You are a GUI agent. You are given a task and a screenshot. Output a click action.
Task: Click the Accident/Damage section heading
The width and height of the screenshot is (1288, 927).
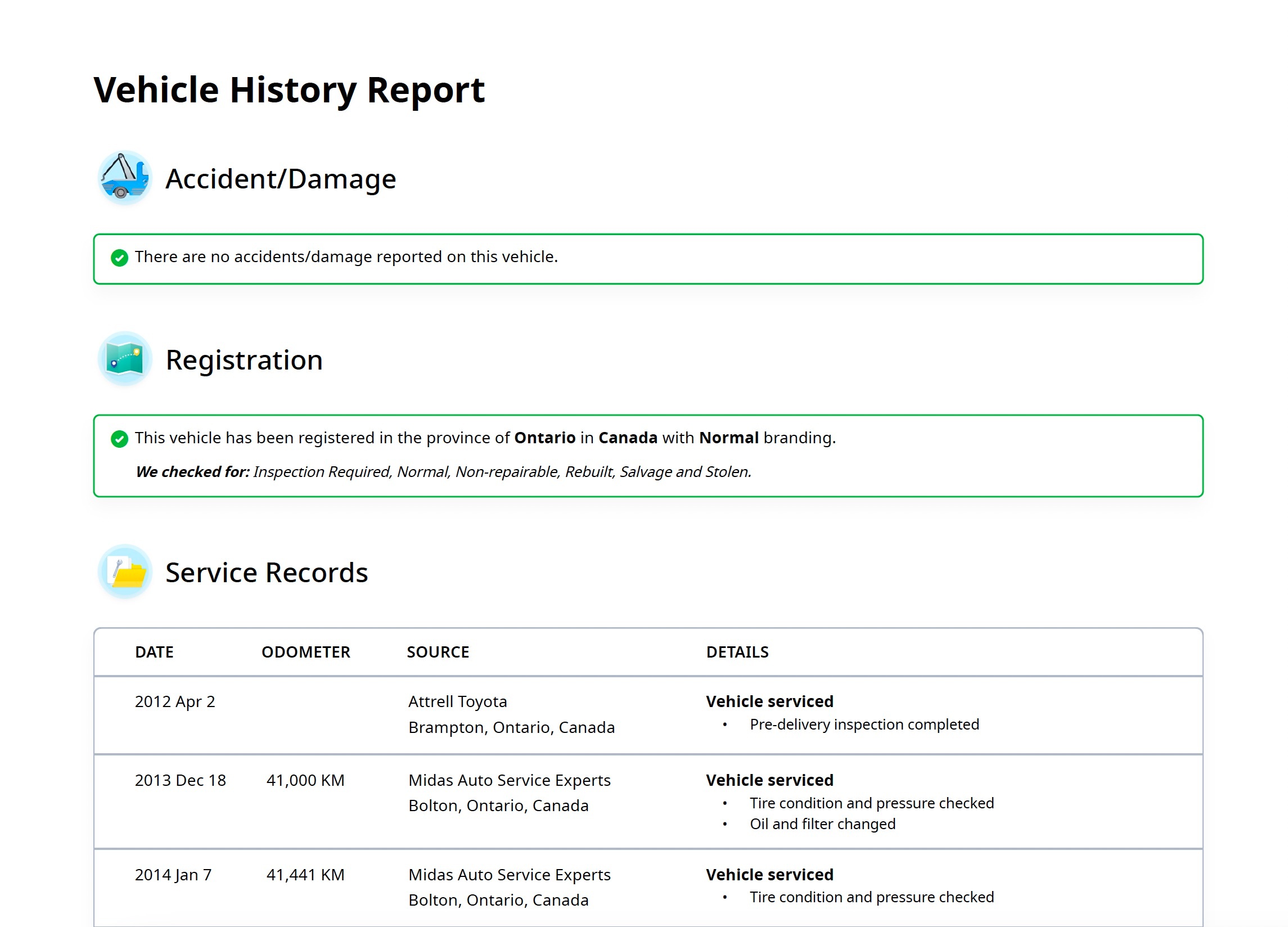pyautogui.click(x=281, y=179)
